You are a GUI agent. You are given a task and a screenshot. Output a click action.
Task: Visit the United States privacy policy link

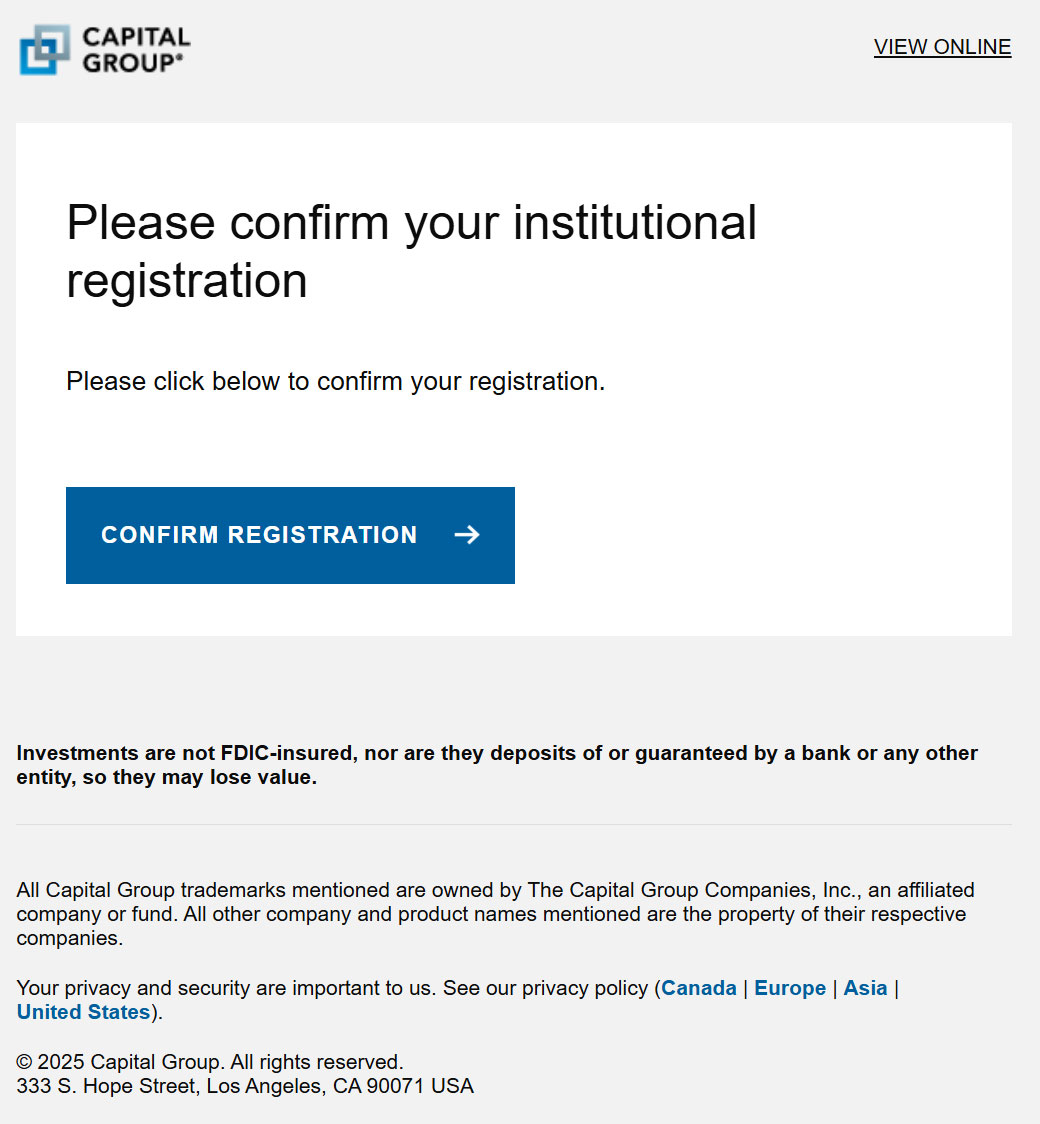[83, 1012]
